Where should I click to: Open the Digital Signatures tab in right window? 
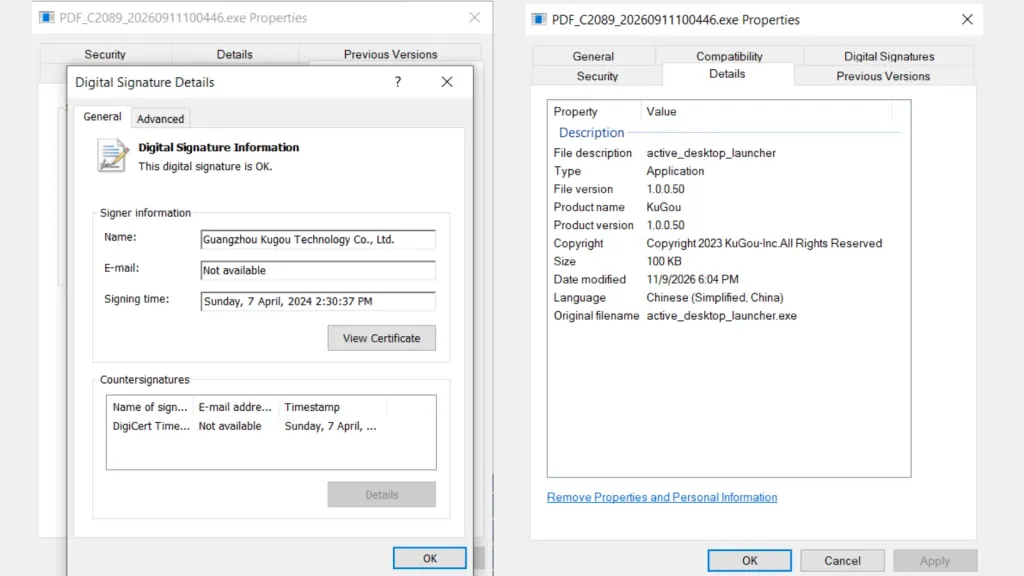pos(889,56)
